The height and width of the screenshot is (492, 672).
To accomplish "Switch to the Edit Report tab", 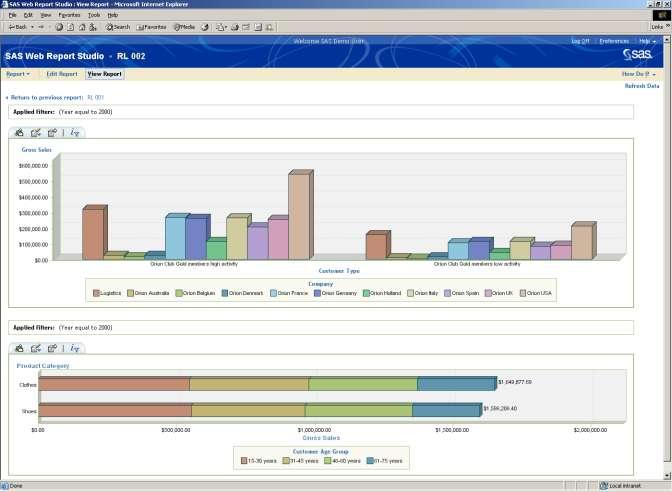I will pyautogui.click(x=62, y=74).
